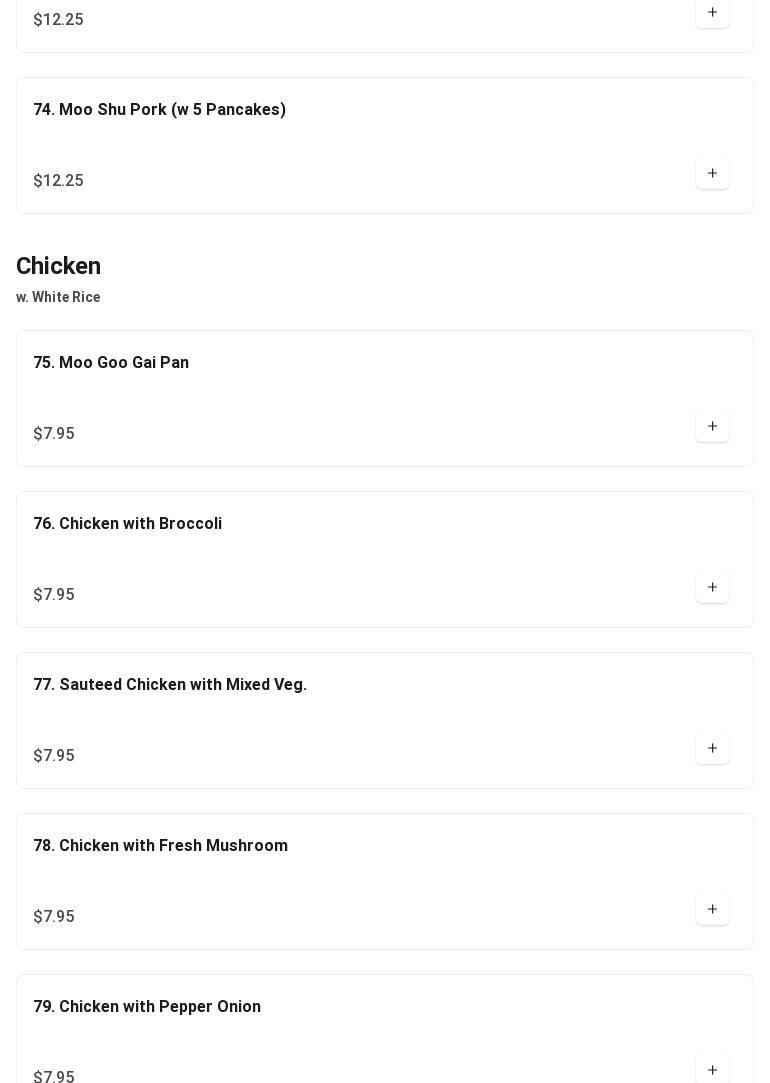Screen dimensions: 770x1083
Task: Open the 74. Moo Shu Pork item title
Action: click(160, 110)
